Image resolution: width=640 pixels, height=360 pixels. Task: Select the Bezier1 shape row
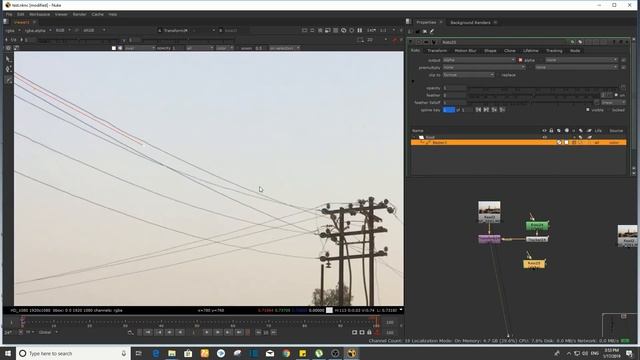tap(518, 143)
